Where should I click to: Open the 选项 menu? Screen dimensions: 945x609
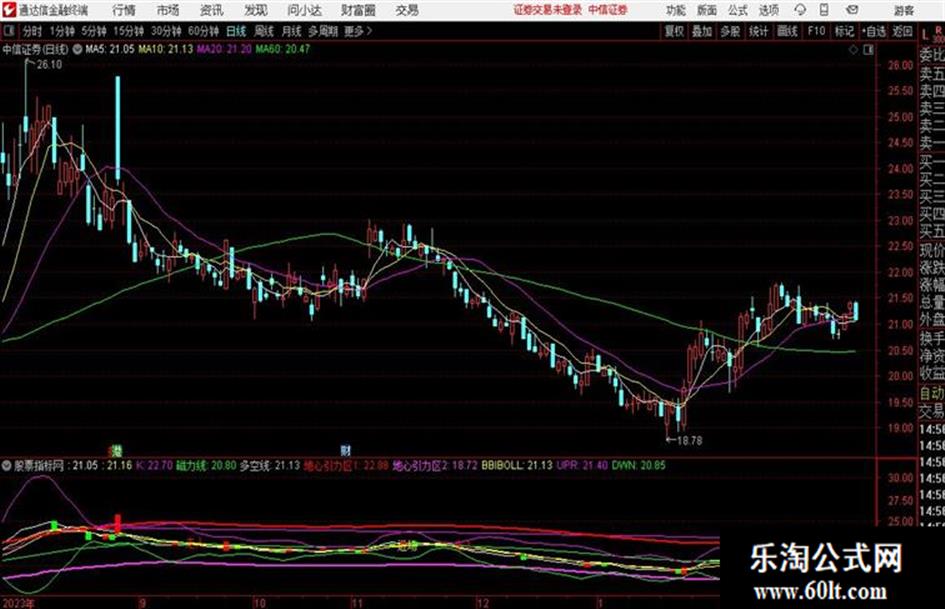tap(769, 10)
